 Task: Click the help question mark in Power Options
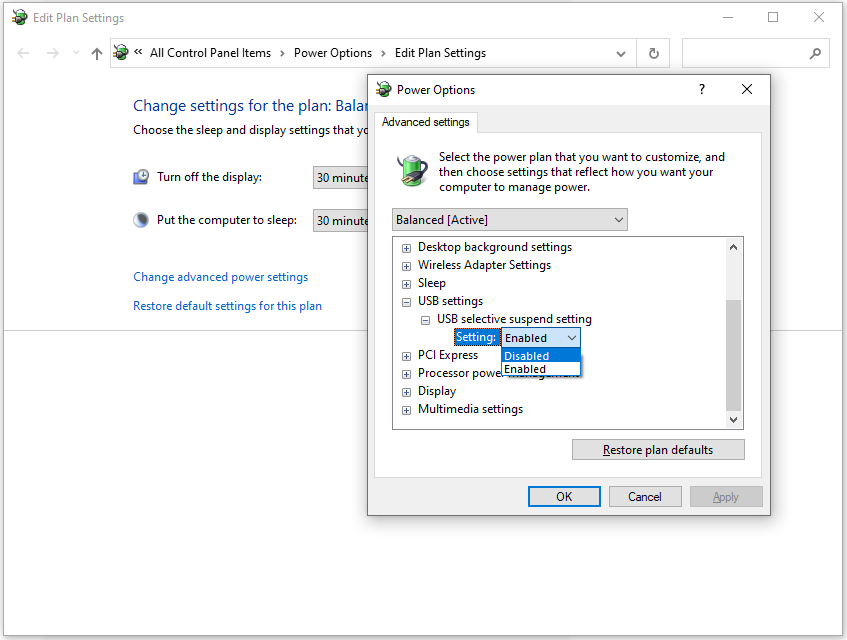[x=701, y=89]
